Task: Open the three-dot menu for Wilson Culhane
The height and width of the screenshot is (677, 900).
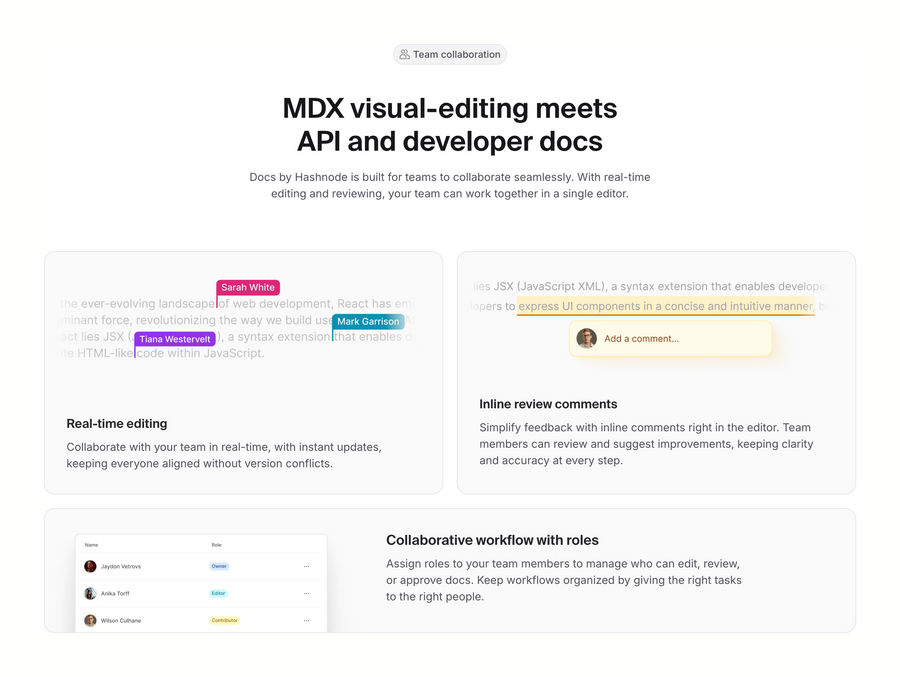Action: (x=307, y=620)
